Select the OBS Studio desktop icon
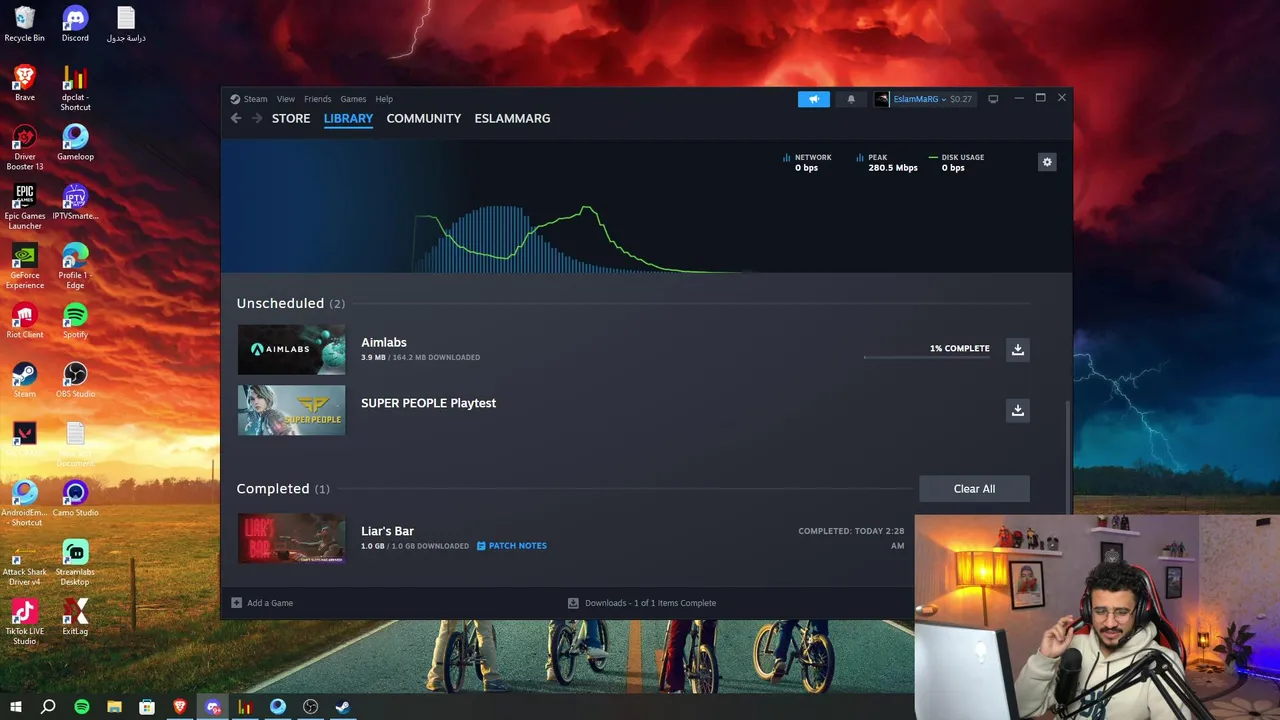Image resolution: width=1280 pixels, height=720 pixels. click(x=75, y=380)
